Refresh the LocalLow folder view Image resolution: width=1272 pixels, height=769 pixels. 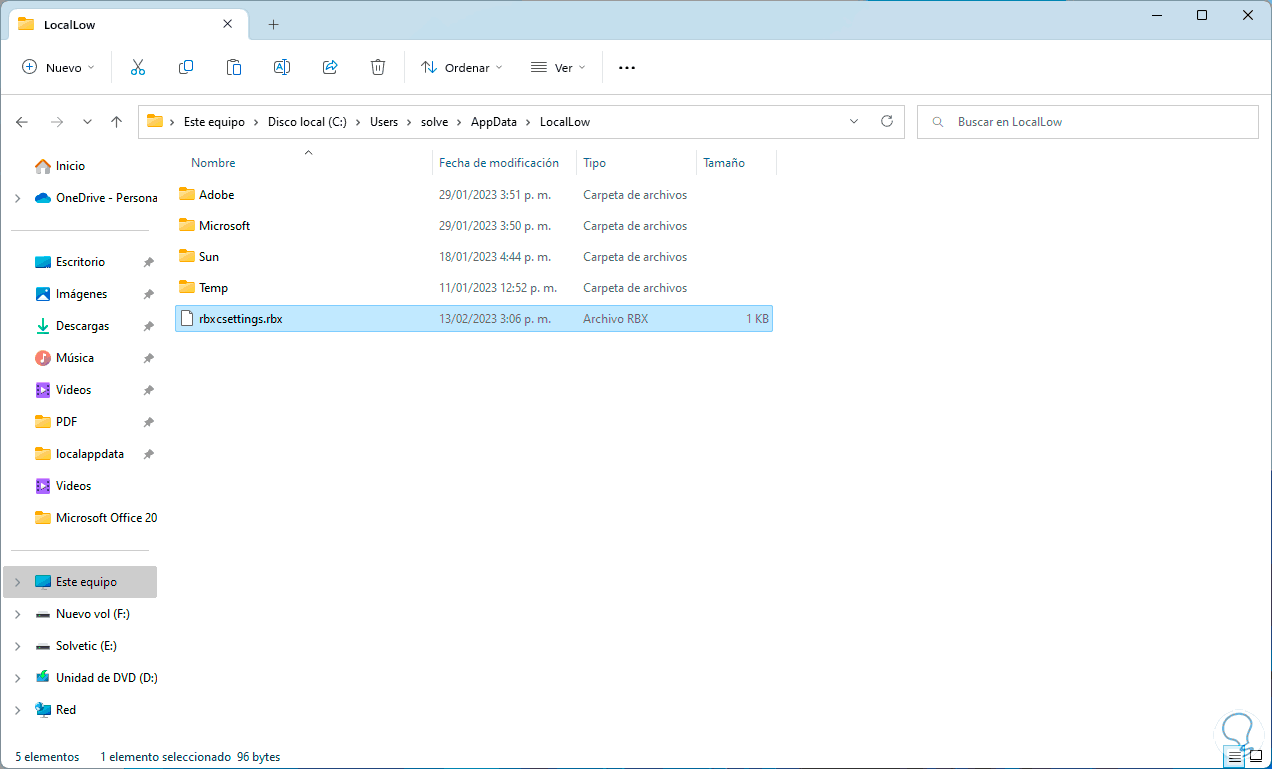point(886,121)
